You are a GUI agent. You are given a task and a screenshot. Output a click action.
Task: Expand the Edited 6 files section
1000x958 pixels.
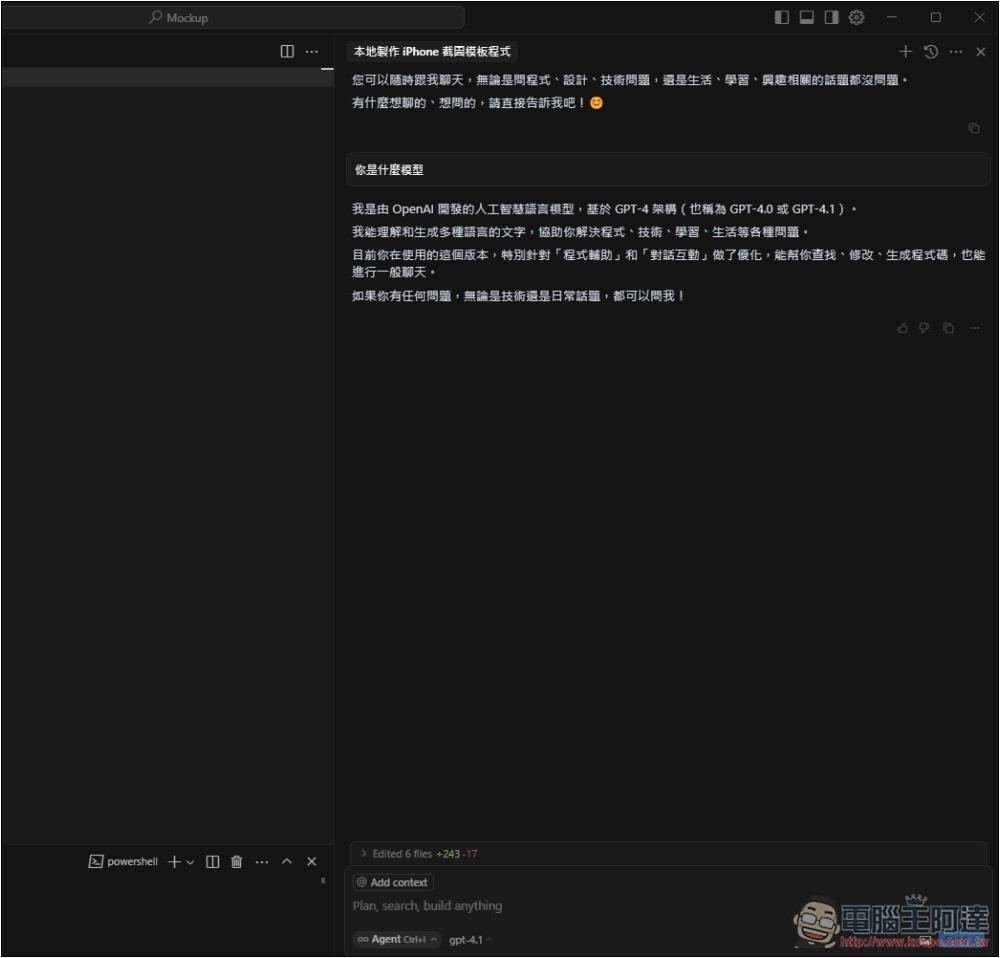(x=364, y=854)
